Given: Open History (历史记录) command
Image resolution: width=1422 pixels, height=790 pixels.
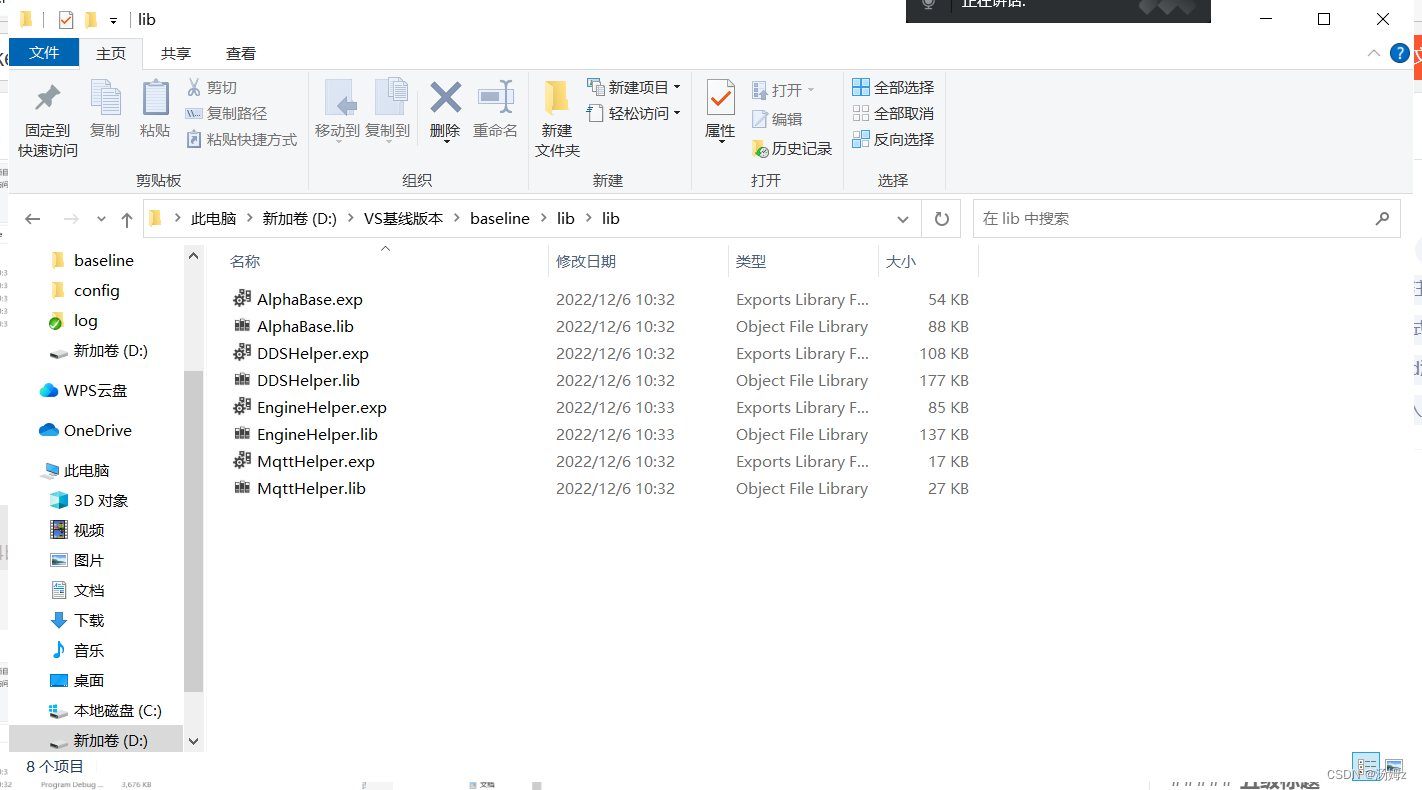Looking at the screenshot, I should (x=792, y=148).
